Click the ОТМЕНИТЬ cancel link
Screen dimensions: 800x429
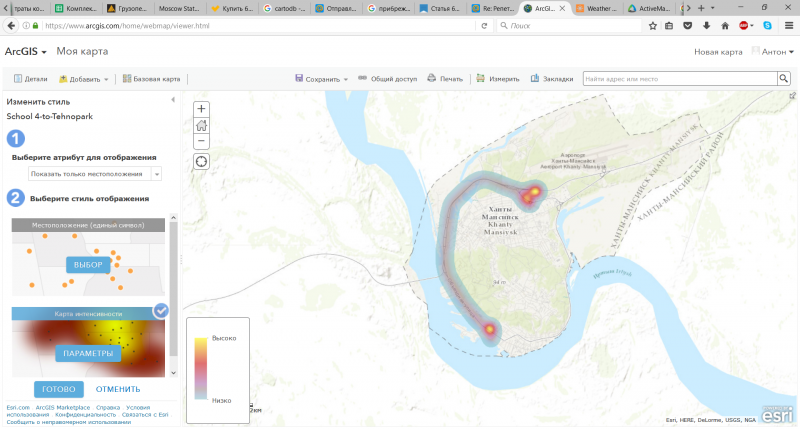(x=119, y=389)
